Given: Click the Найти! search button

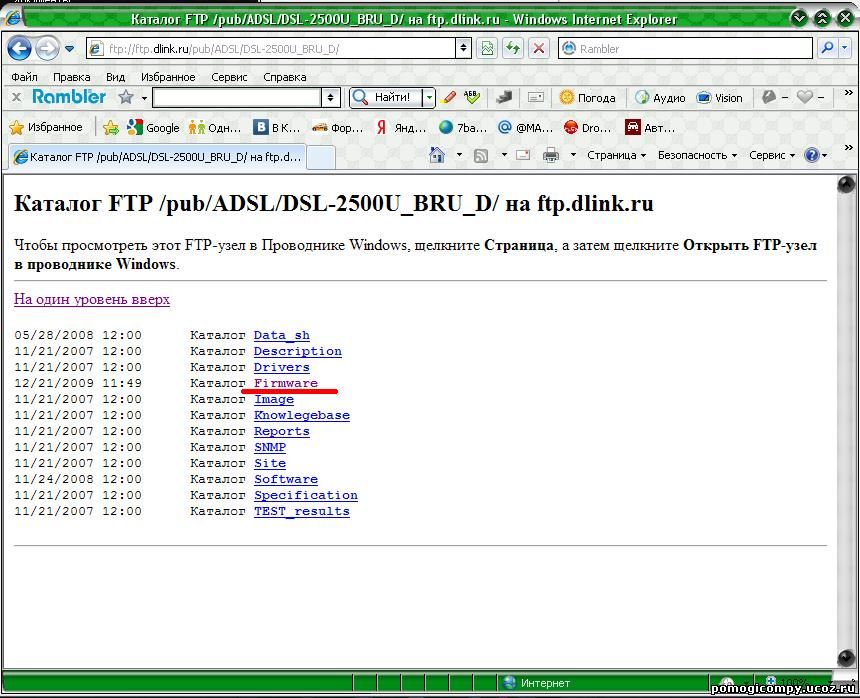Looking at the screenshot, I should coord(386,98).
